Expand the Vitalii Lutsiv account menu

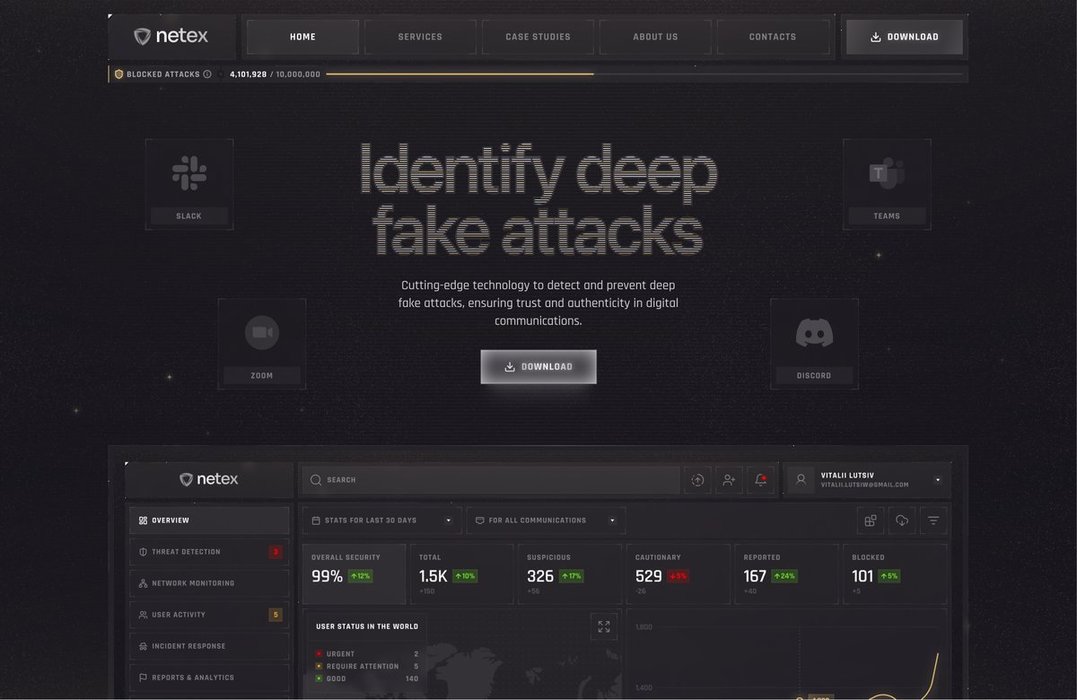[937, 480]
